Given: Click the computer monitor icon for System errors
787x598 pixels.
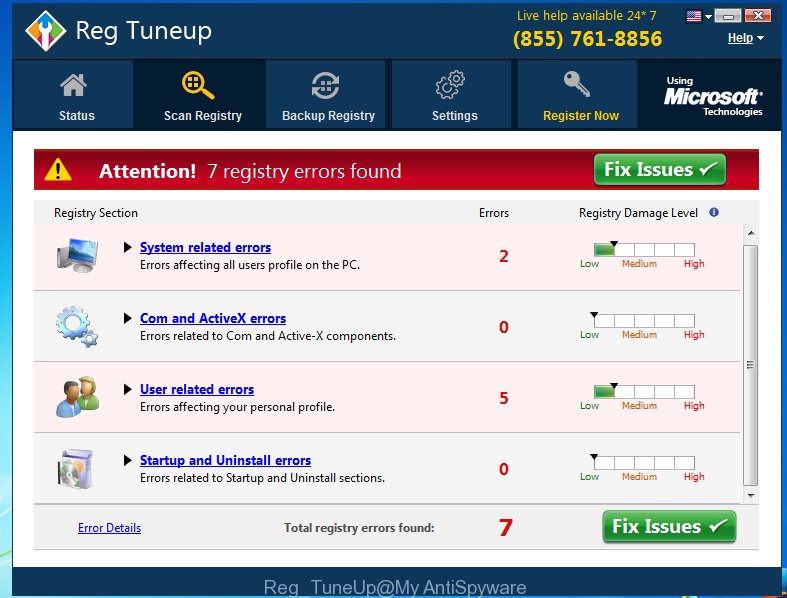Looking at the screenshot, I should click(x=77, y=256).
